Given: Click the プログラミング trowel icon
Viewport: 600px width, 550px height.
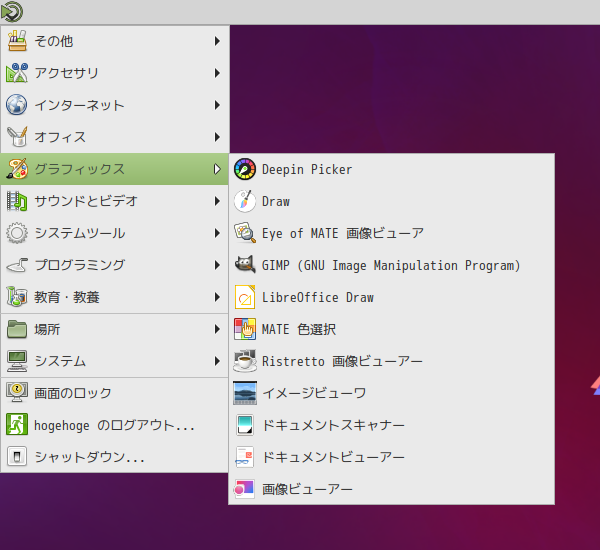Looking at the screenshot, I should point(17,265).
